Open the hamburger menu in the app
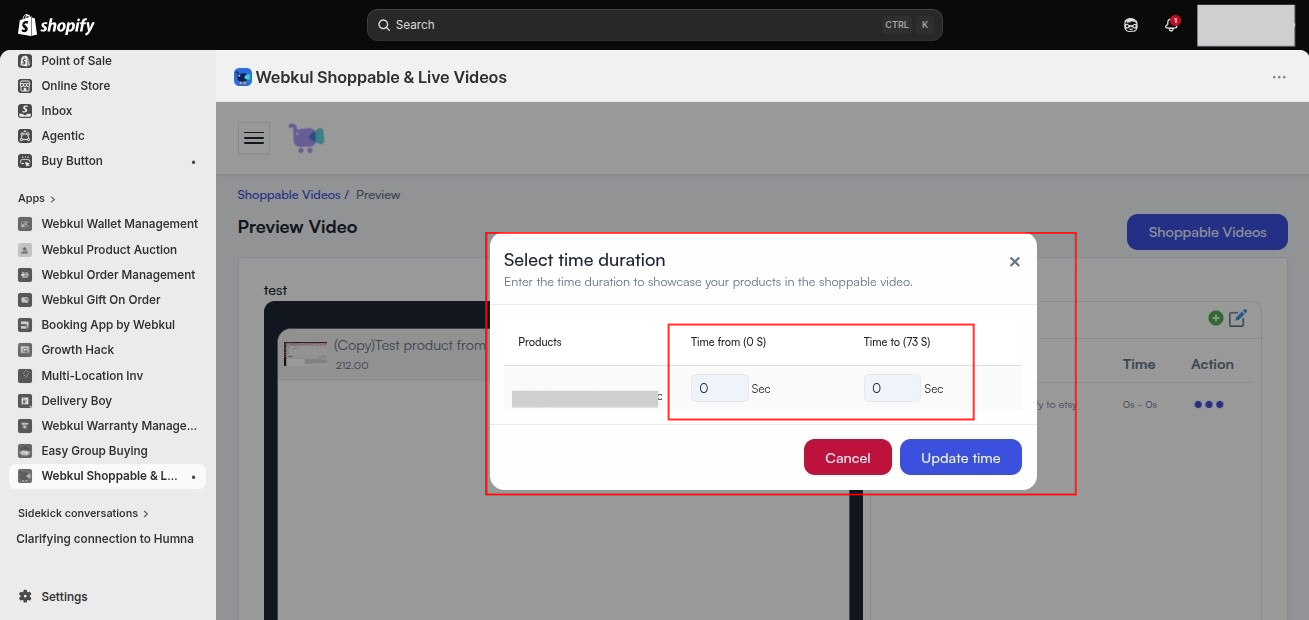The height and width of the screenshot is (620, 1309). click(254, 138)
